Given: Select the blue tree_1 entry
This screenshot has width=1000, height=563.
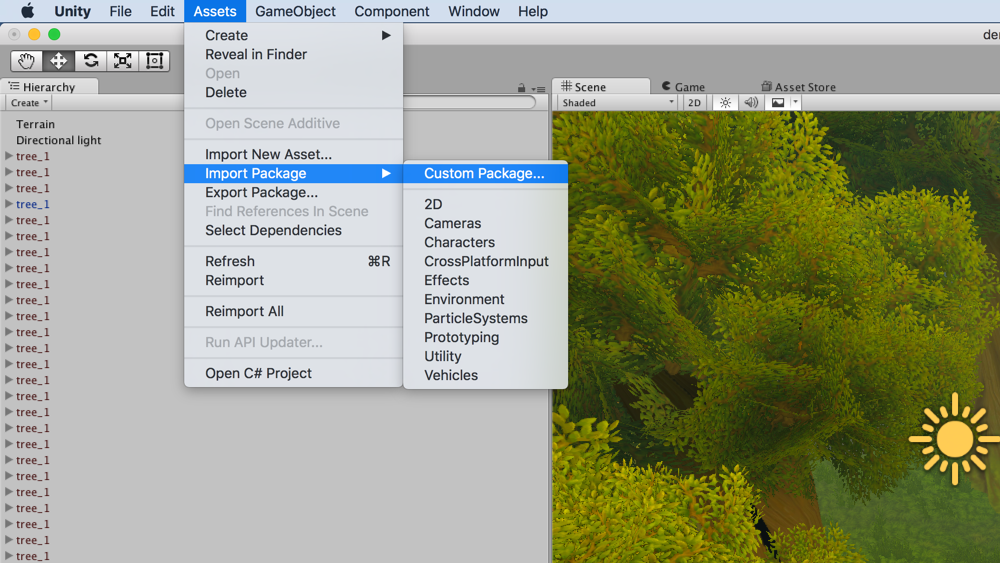Looking at the screenshot, I should (x=33, y=204).
